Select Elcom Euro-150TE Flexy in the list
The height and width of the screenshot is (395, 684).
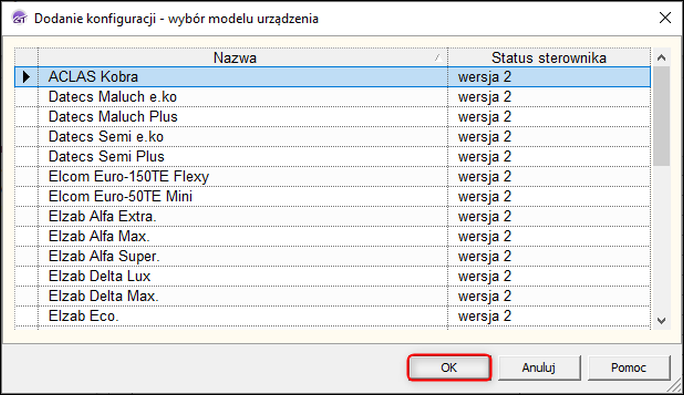pos(332,177)
